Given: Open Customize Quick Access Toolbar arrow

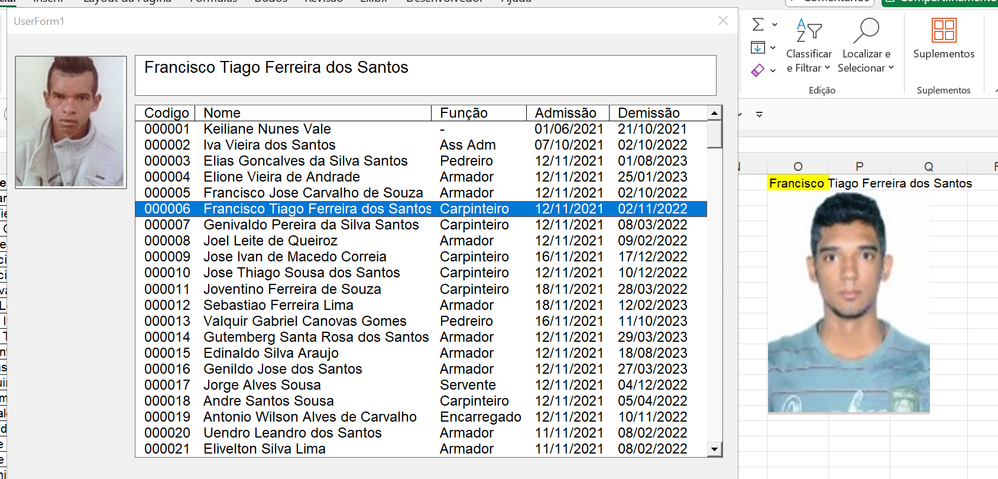Looking at the screenshot, I should (x=759, y=115).
